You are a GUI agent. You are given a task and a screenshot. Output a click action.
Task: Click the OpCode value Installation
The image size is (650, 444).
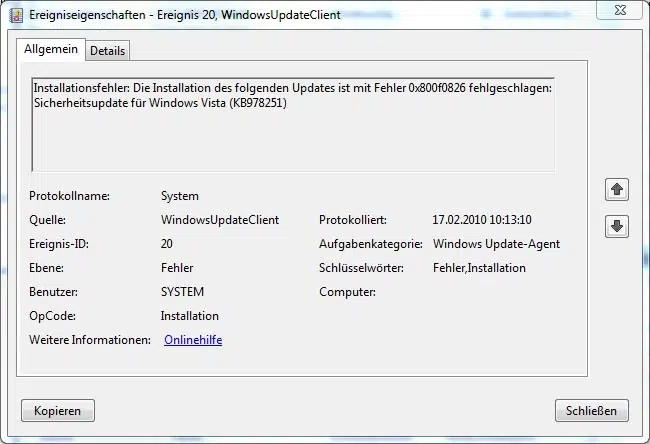tap(189, 316)
